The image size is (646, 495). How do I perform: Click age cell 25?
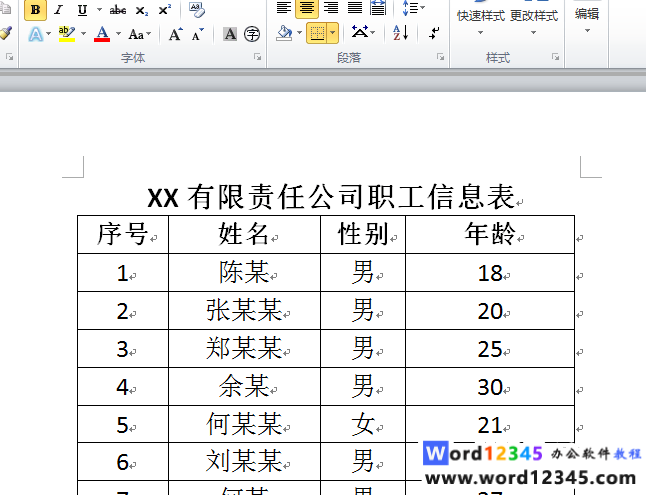click(490, 349)
